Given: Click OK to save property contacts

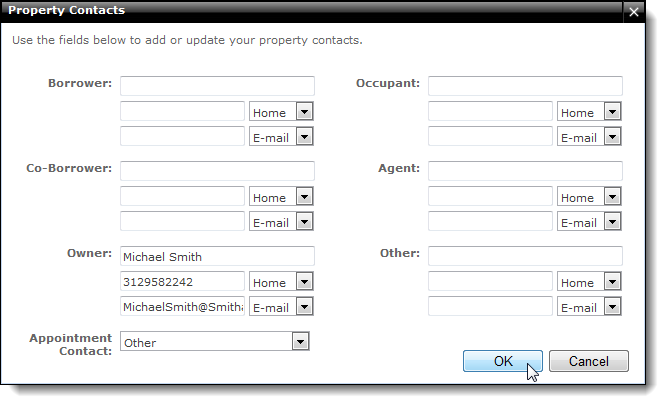Looking at the screenshot, I should [x=502, y=361].
